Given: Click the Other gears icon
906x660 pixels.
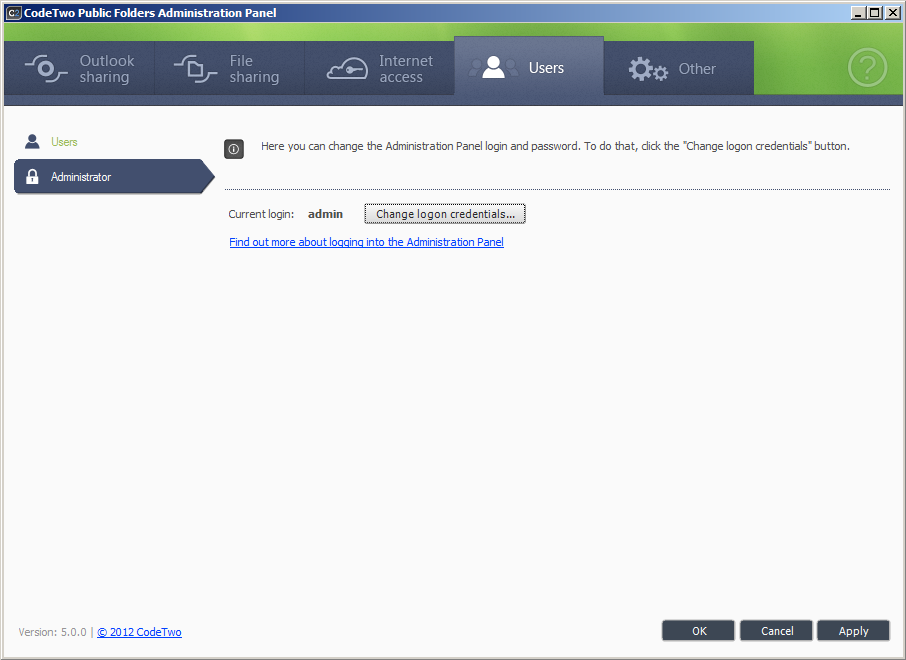Looking at the screenshot, I should click(648, 69).
